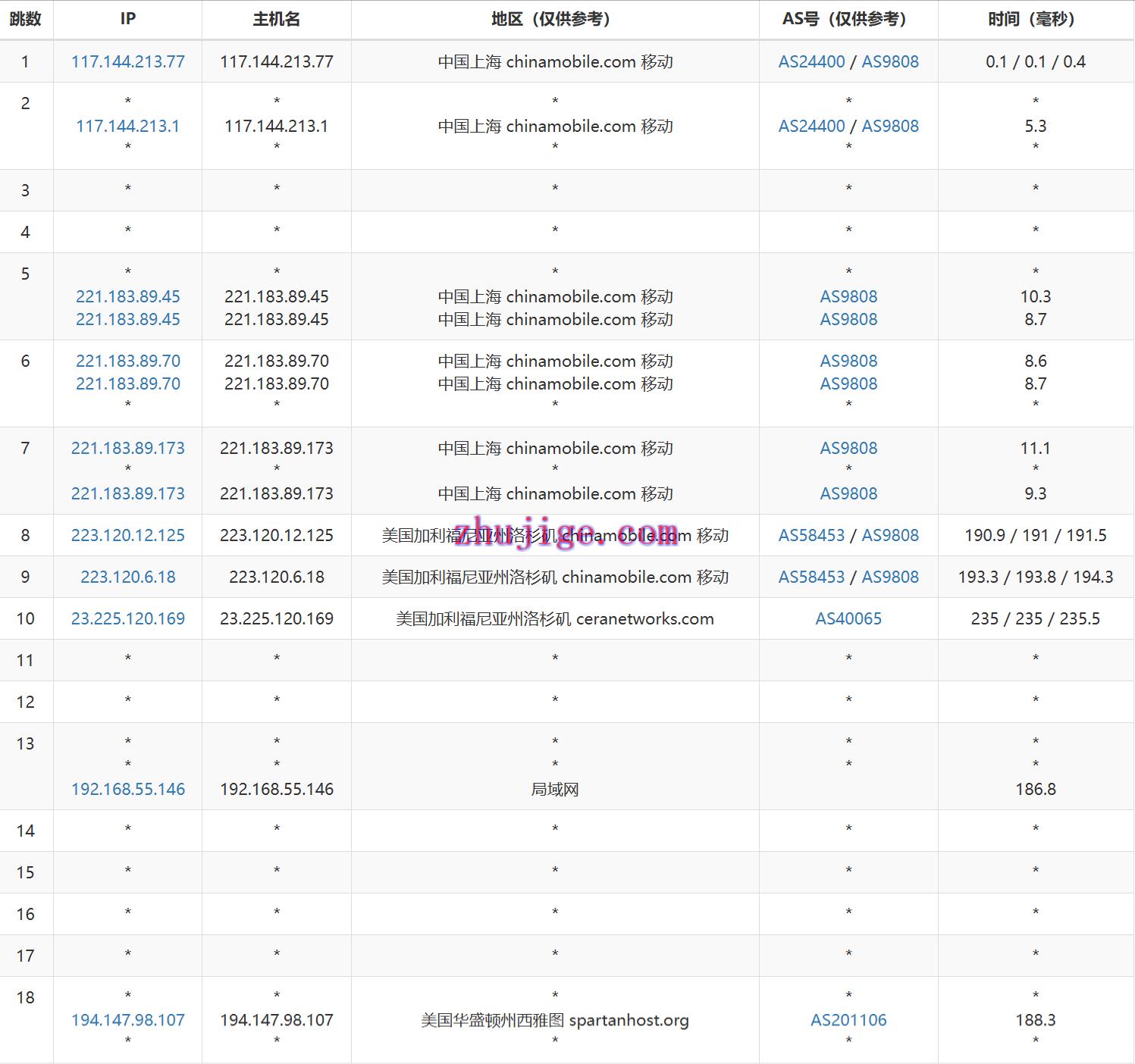Click the AS号 column header

[848, 20]
